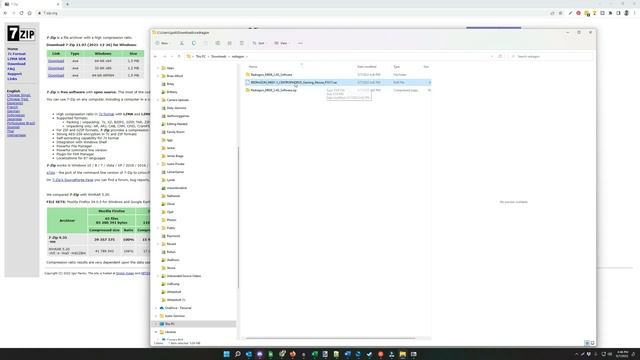Click the 7-Zip logo on the web page
The height and width of the screenshot is (360, 640).
(21, 33)
